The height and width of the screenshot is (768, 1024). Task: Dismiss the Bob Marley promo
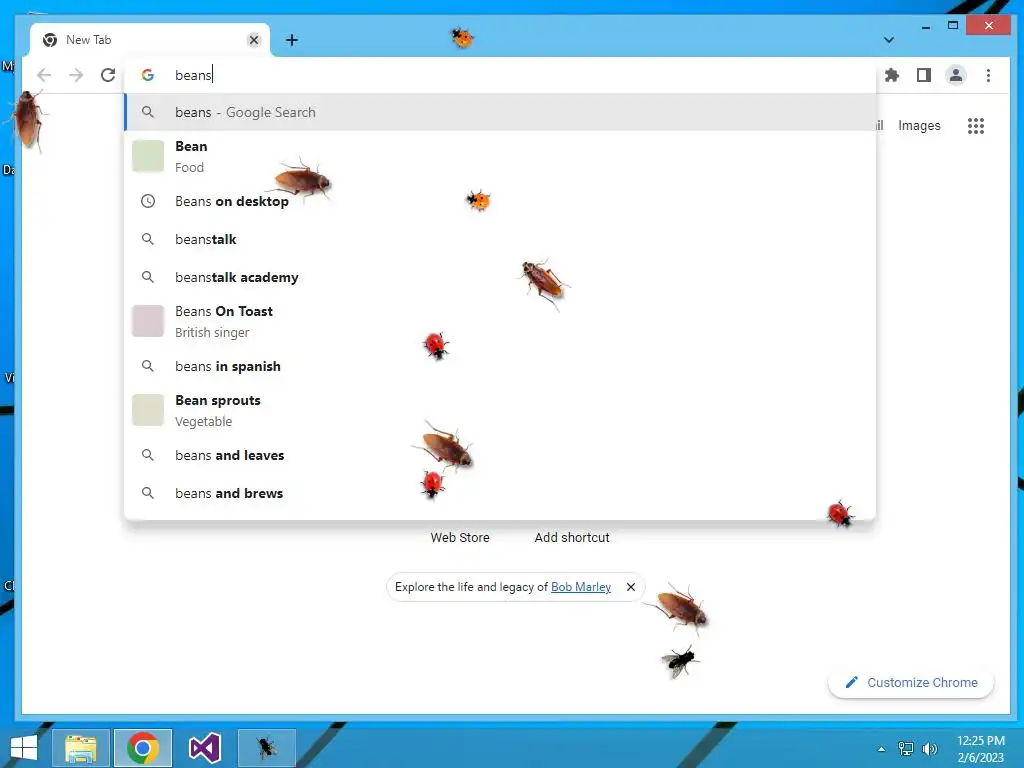coord(631,586)
